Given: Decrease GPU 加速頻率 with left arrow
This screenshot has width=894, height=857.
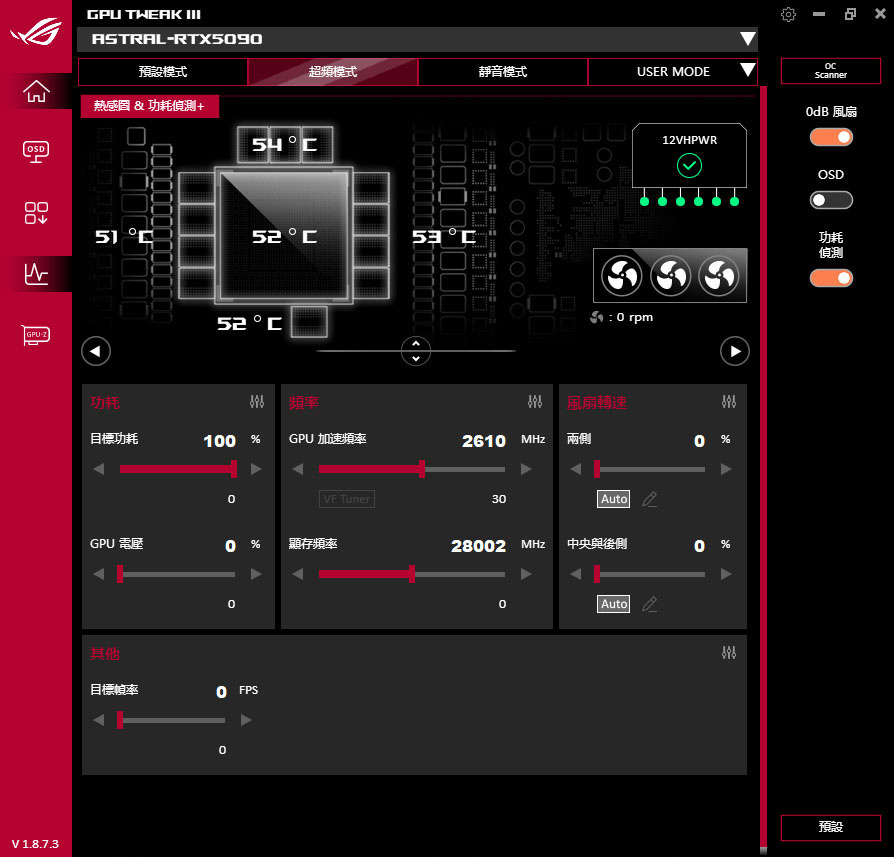Looking at the screenshot, I should coord(298,469).
